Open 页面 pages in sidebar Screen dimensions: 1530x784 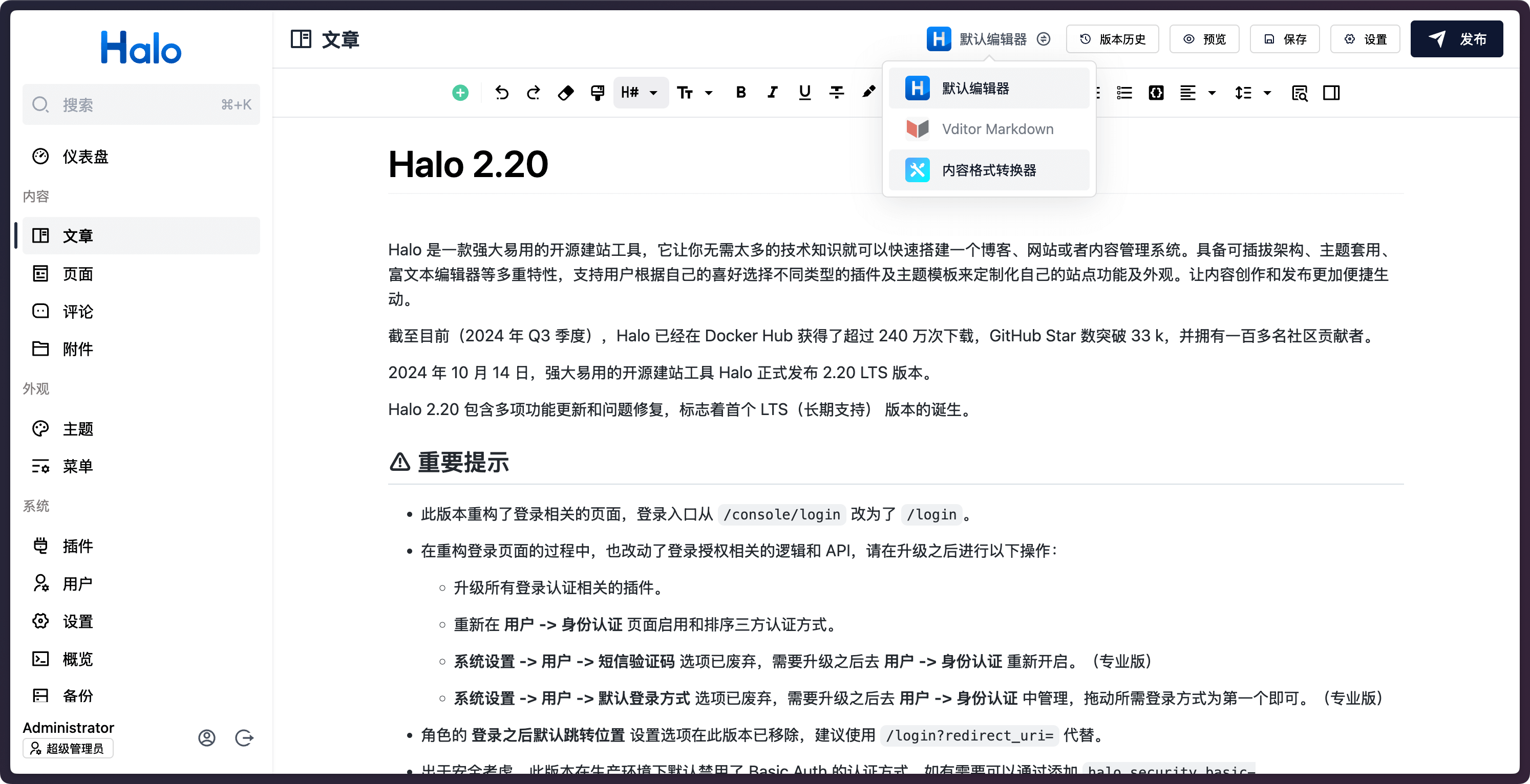pyautogui.click(x=141, y=274)
